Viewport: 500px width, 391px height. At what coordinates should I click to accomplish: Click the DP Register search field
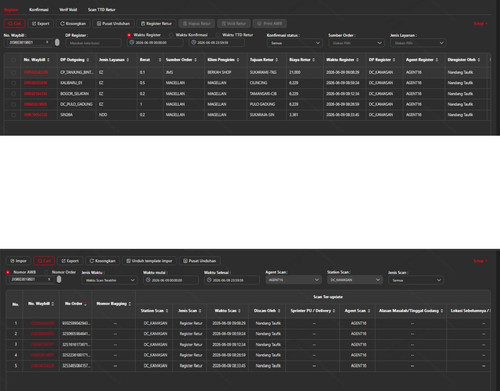(93, 43)
